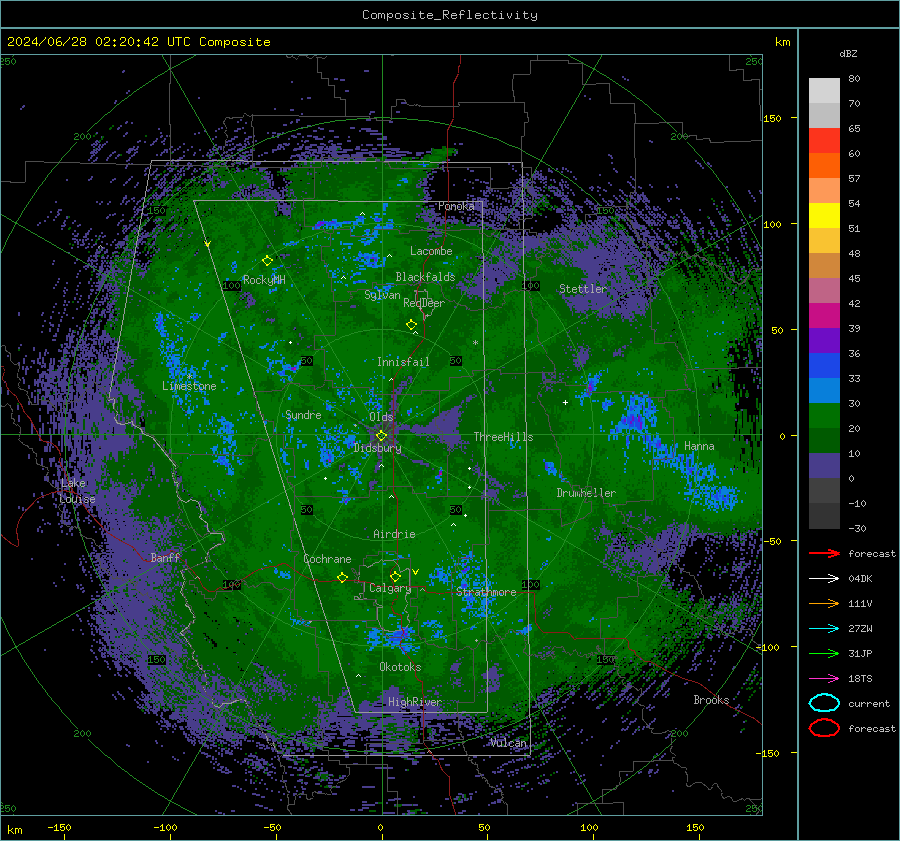Image resolution: width=900 pixels, height=841 pixels.
Task: Click the yellow 54 dBZ swatch
Action: (x=824, y=215)
